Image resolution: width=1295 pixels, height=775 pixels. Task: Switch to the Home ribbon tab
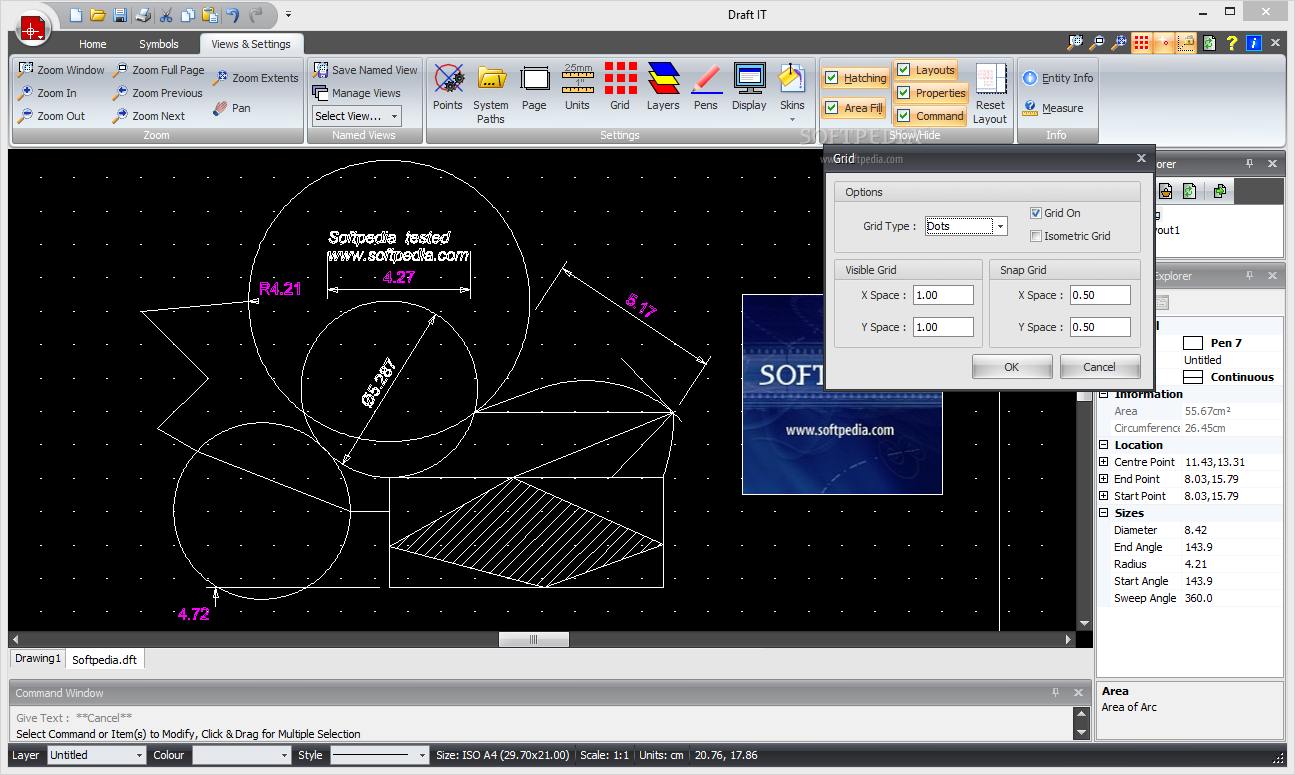coord(93,44)
